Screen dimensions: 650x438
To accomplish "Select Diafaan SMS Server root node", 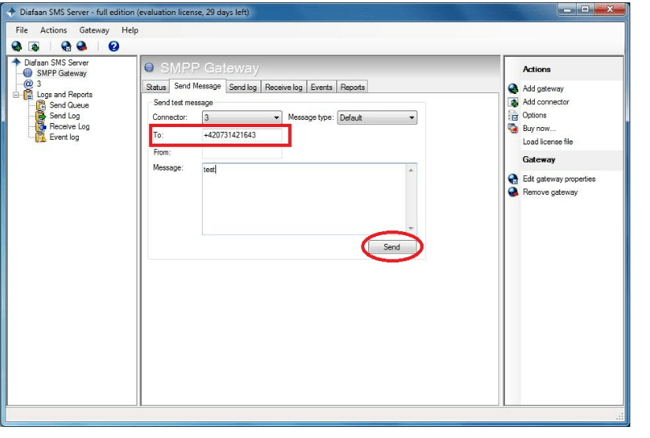I will click(x=56, y=63).
